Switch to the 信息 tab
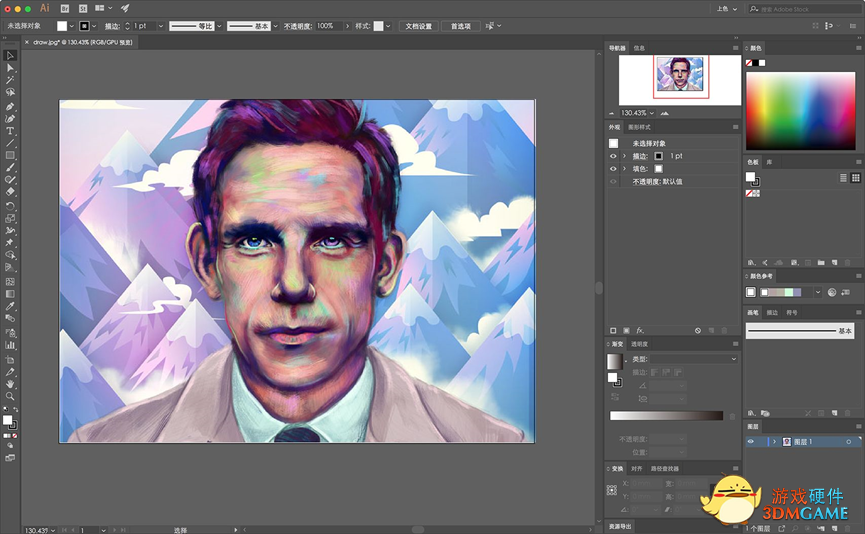Image resolution: width=865 pixels, height=534 pixels. point(639,48)
